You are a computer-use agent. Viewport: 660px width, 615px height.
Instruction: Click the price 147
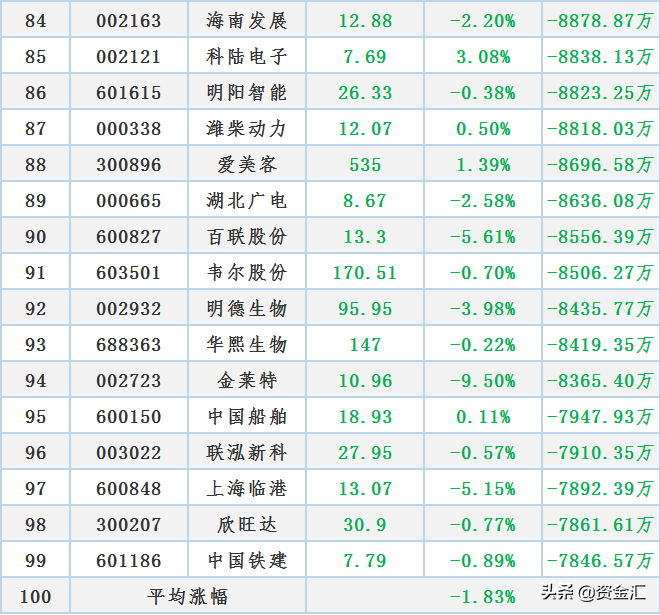pyautogui.click(x=365, y=345)
